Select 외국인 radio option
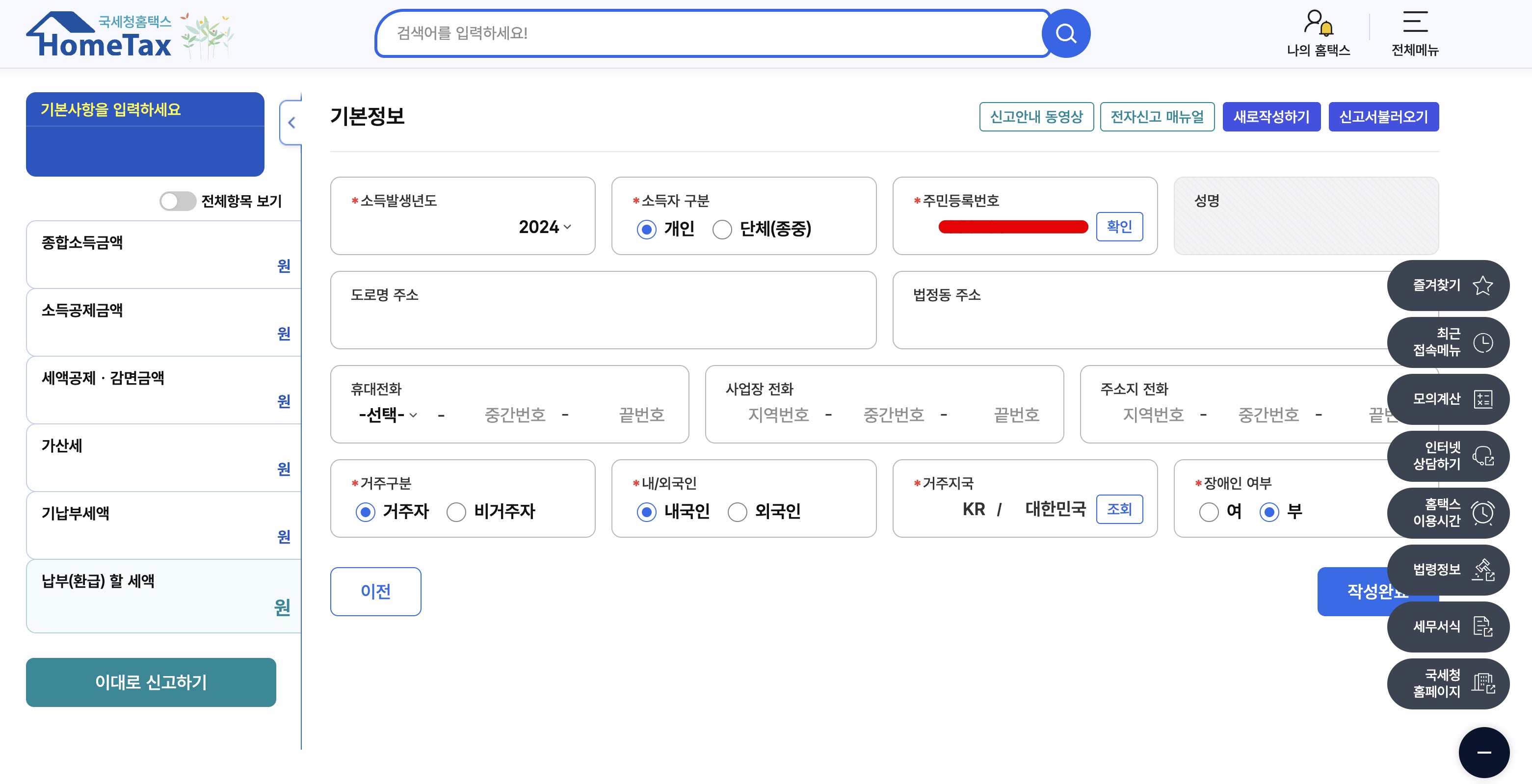This screenshot has width=1532, height=784. 737,512
